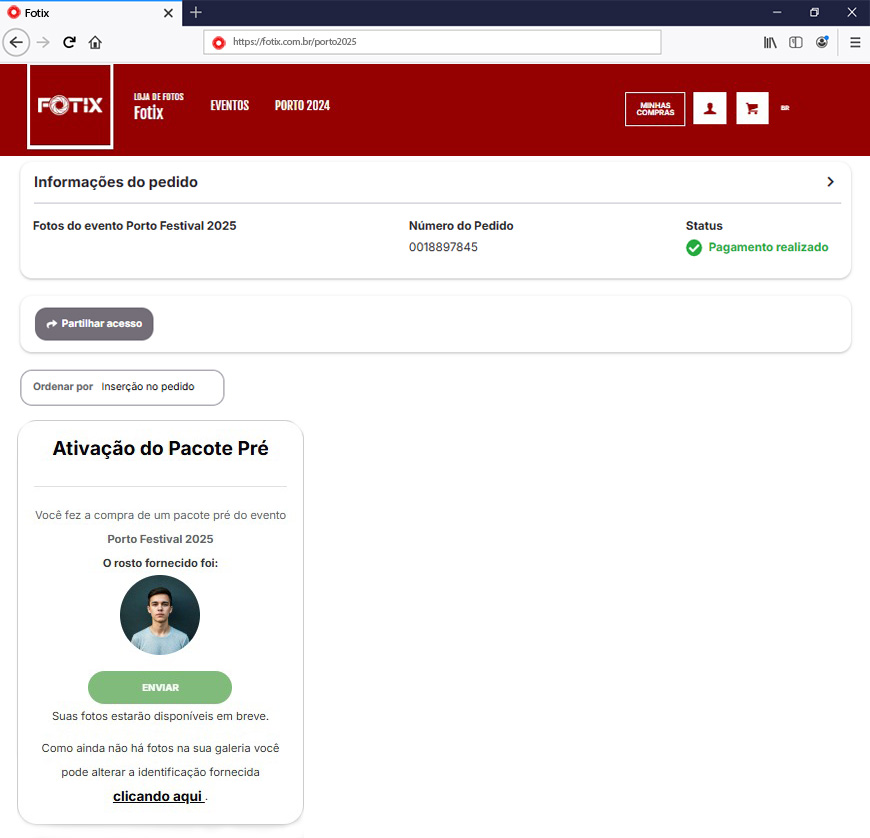Open the Ordenar por dropdown

pos(122,387)
